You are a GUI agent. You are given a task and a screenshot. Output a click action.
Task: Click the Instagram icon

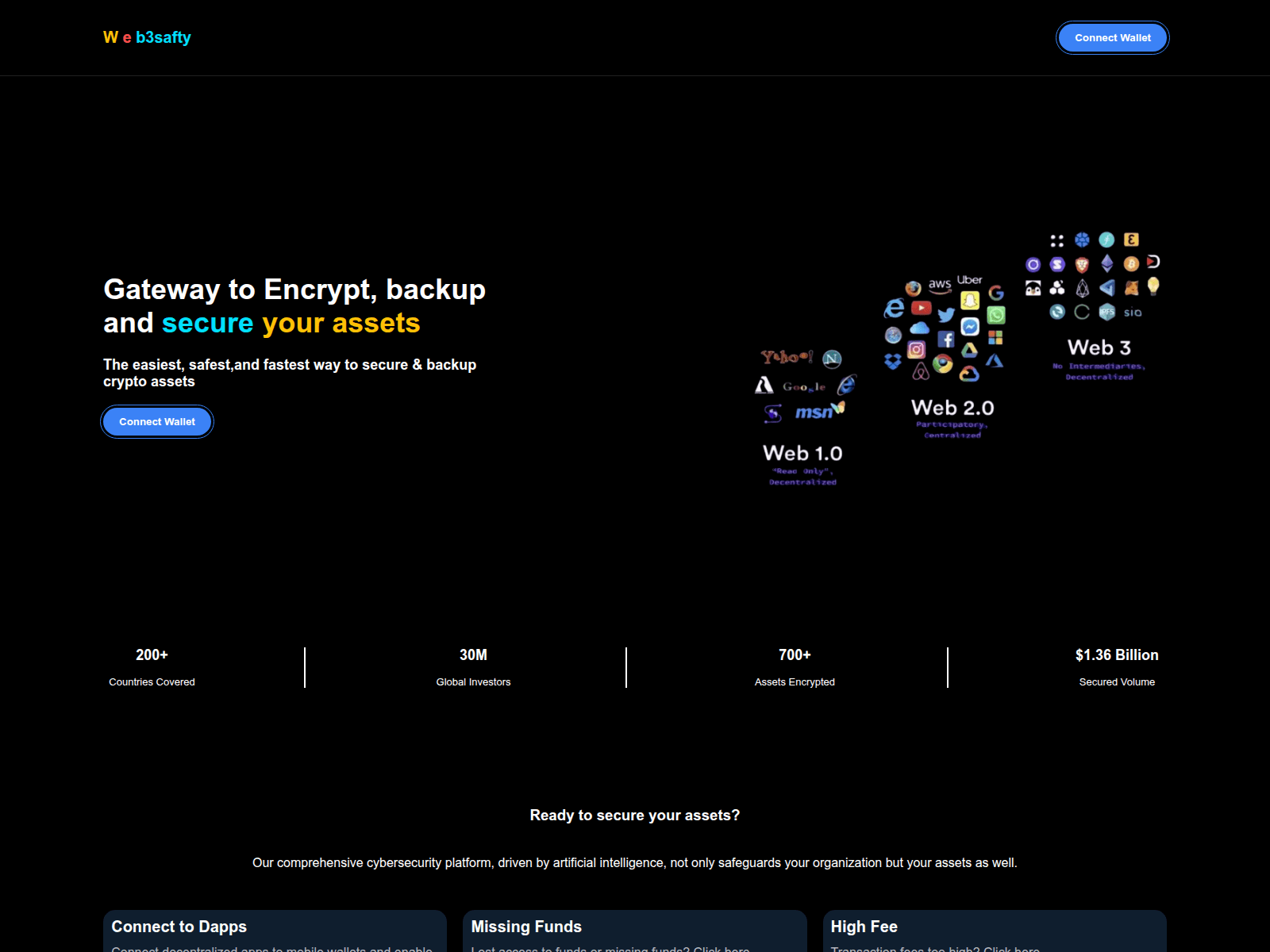pyautogui.click(x=916, y=350)
